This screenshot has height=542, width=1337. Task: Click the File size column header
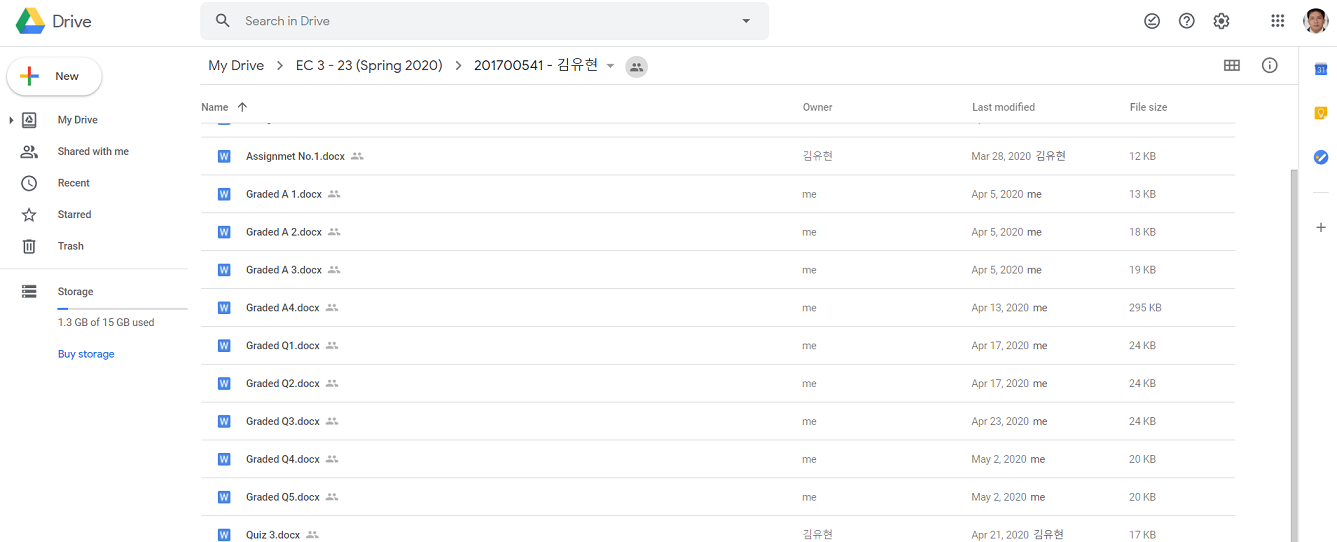1148,107
